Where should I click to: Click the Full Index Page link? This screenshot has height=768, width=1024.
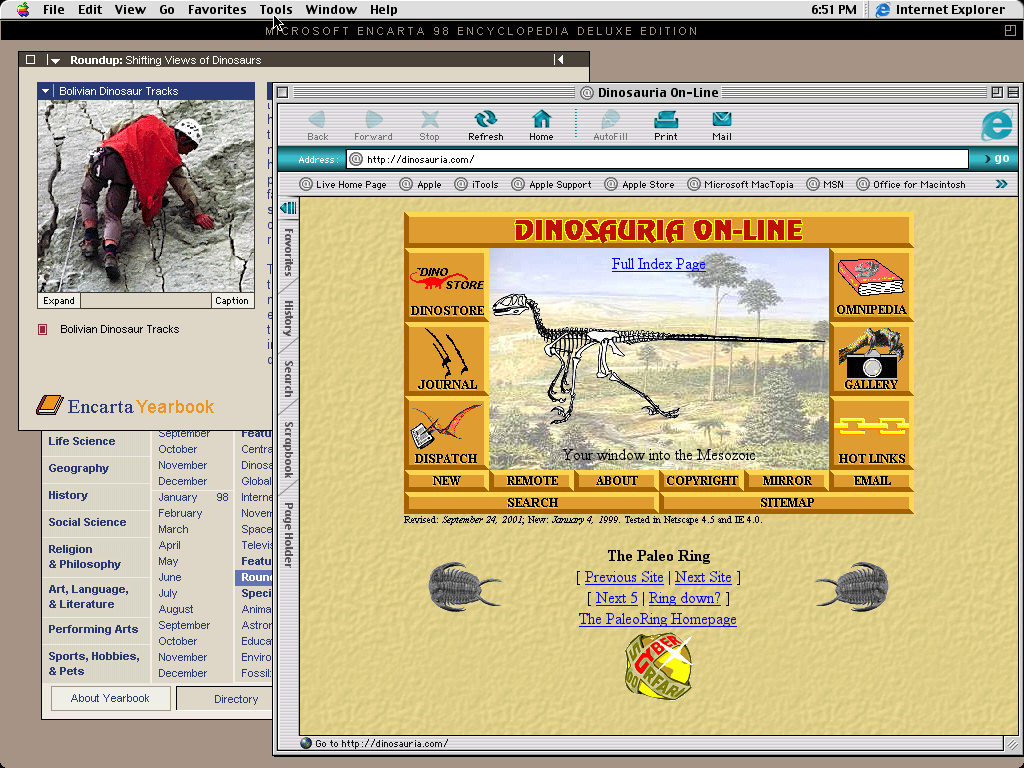coord(658,264)
